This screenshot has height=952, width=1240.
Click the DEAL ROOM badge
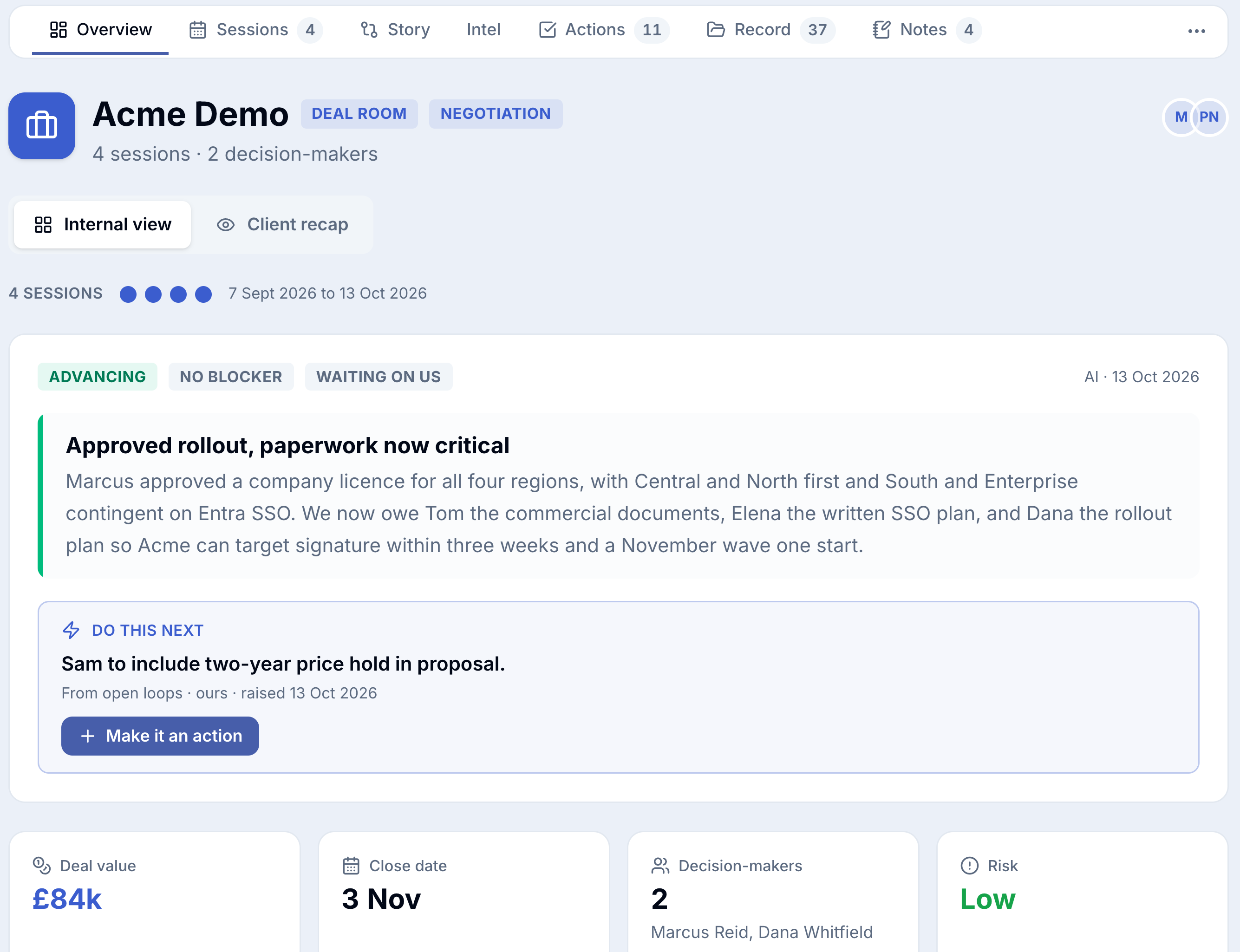[x=359, y=114]
